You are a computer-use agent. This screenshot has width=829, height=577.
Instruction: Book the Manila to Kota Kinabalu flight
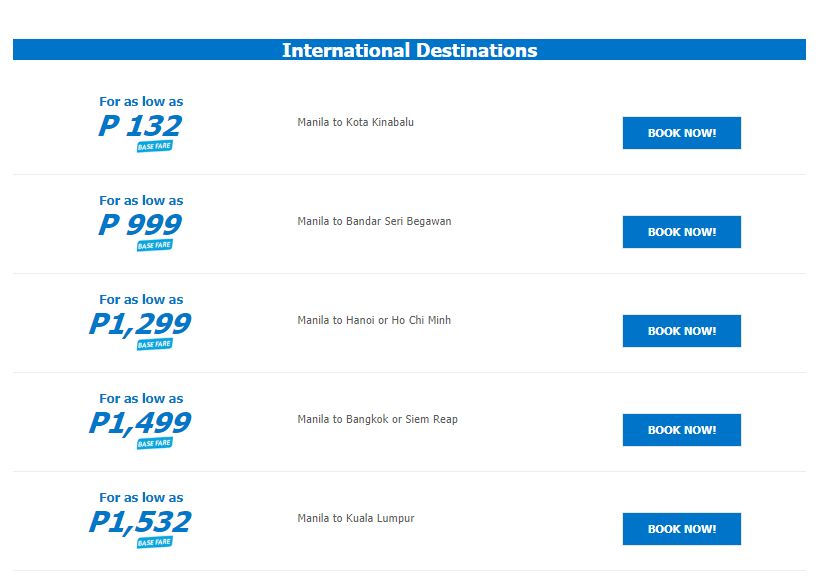(x=681, y=133)
